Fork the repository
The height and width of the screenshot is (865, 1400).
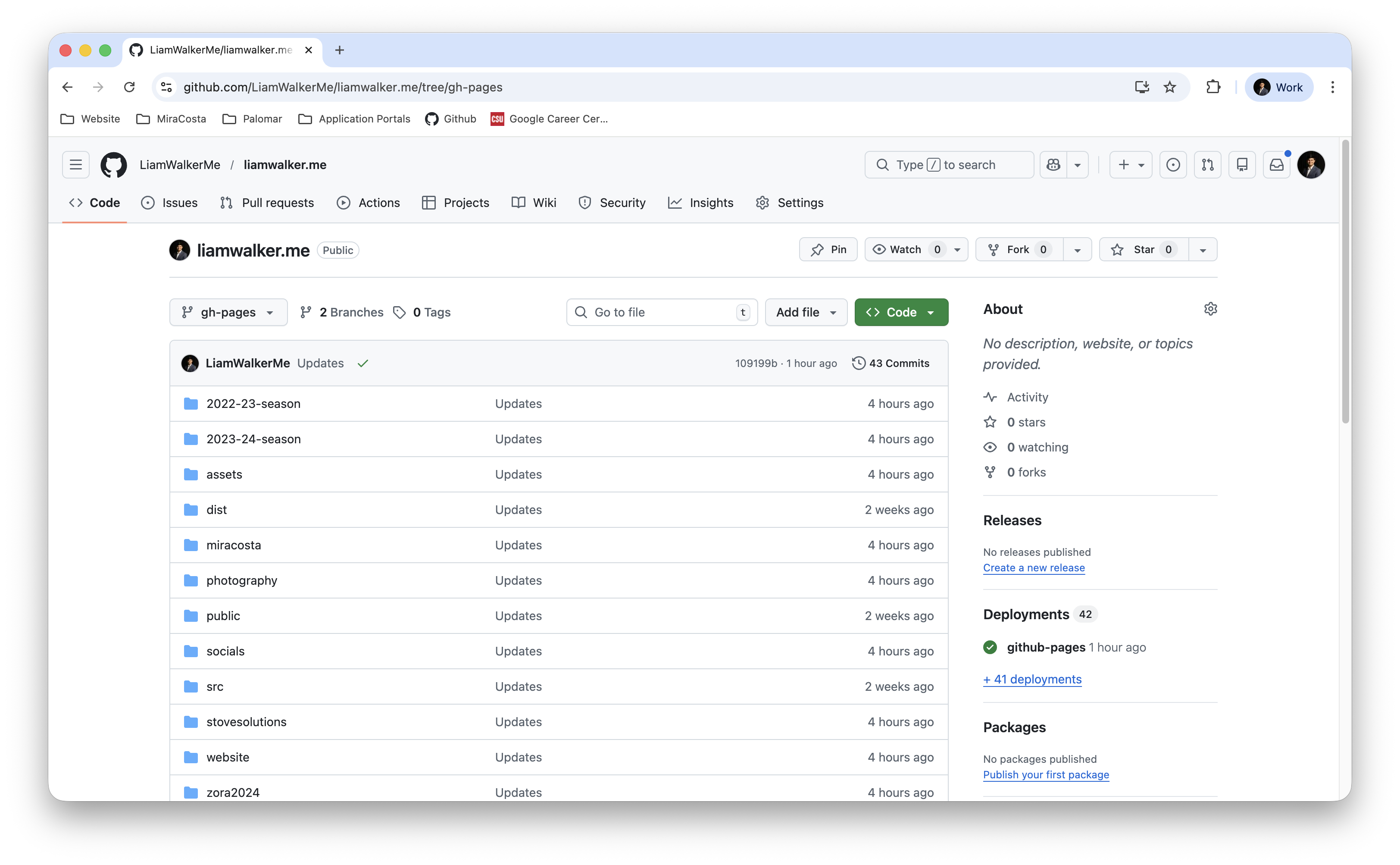pyautogui.click(x=1019, y=249)
